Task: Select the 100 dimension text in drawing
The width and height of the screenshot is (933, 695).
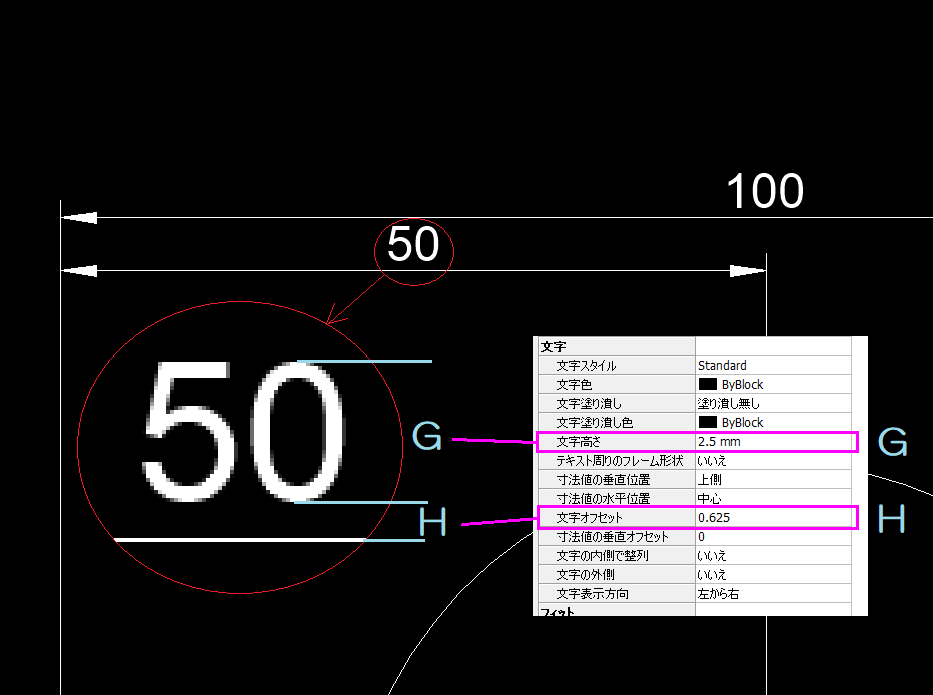Action: 765,191
